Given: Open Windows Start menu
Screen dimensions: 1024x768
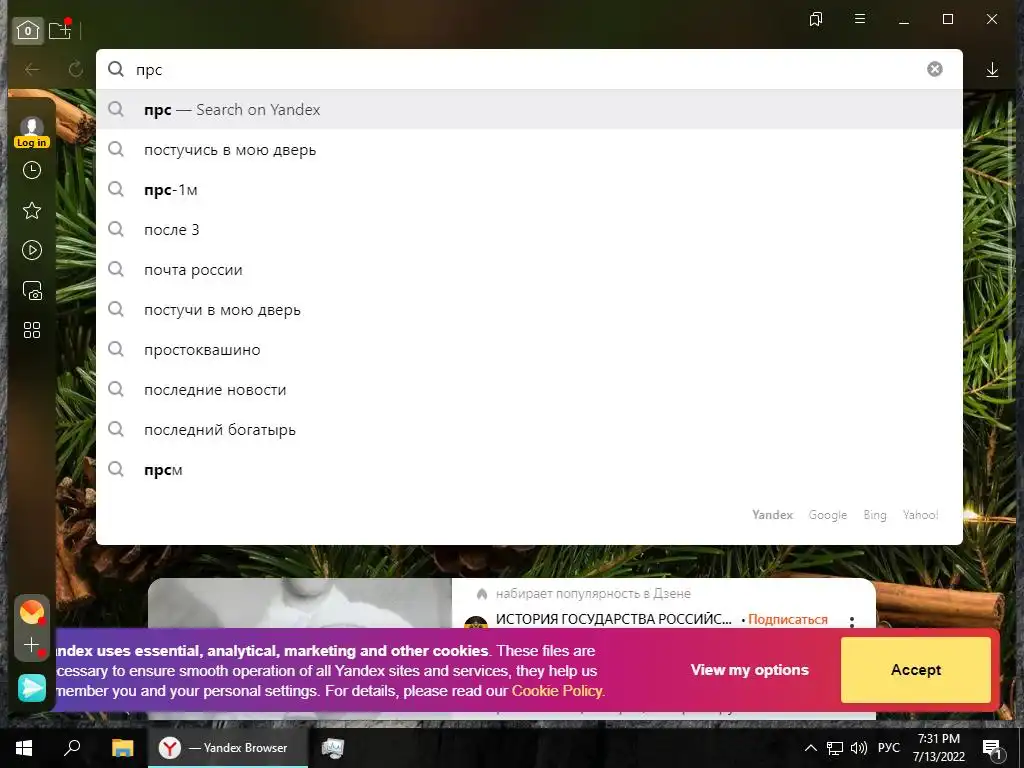Looking at the screenshot, I should [x=24, y=748].
